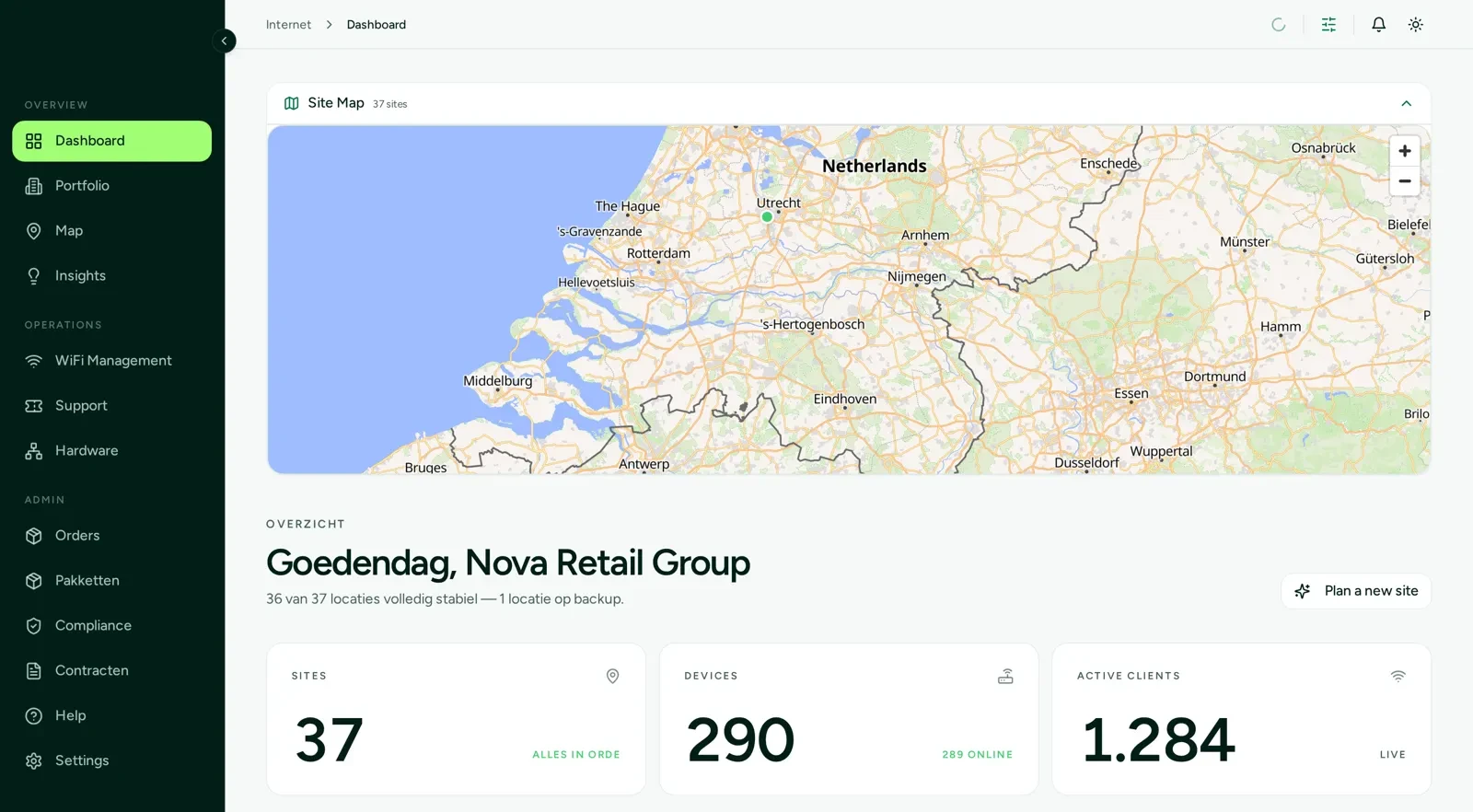The height and width of the screenshot is (812, 1473).
Task: Click the Pakketten package icon
Action: [34, 581]
